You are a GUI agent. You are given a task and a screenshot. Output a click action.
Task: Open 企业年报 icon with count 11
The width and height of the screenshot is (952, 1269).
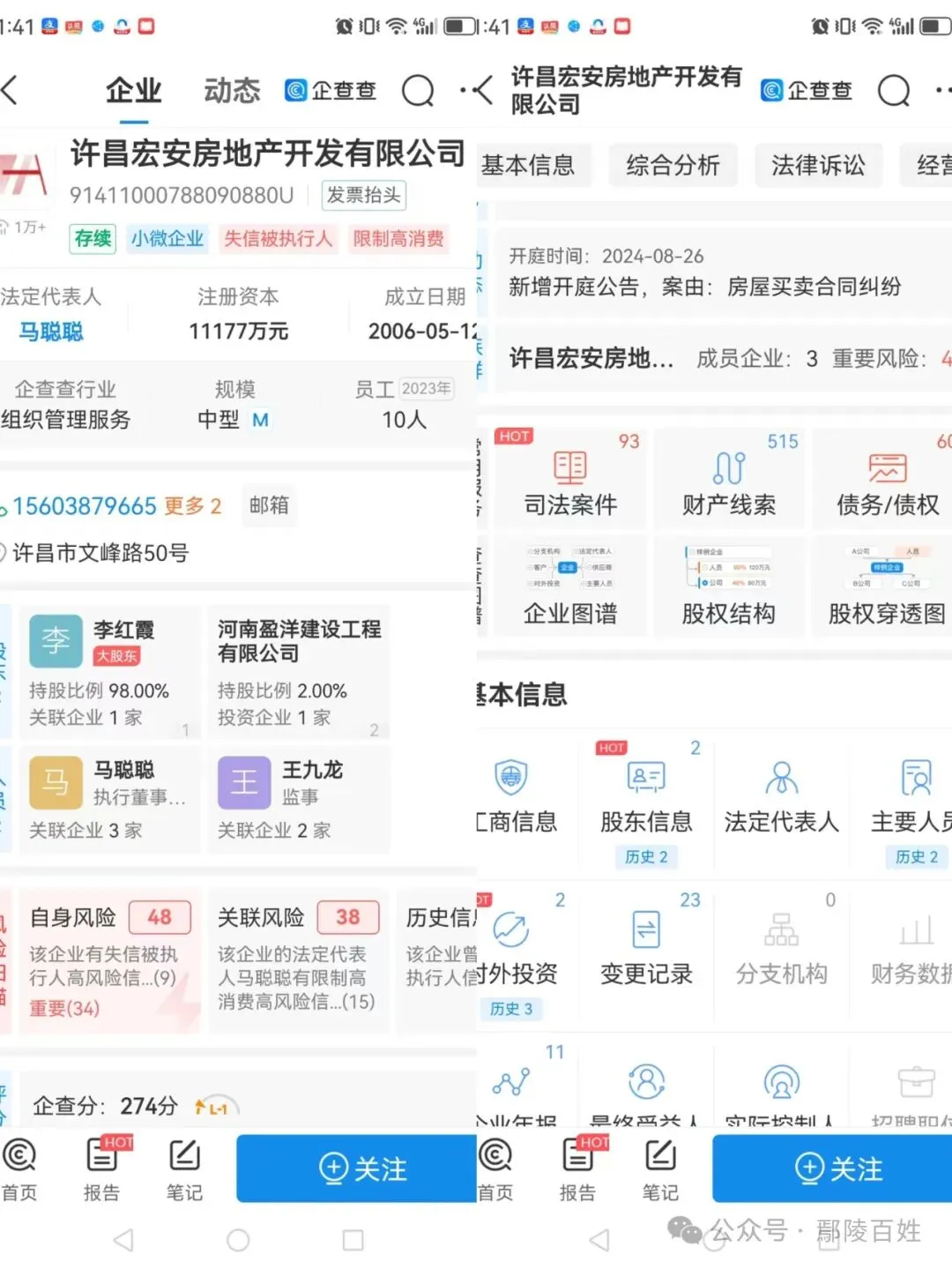[511, 1081]
